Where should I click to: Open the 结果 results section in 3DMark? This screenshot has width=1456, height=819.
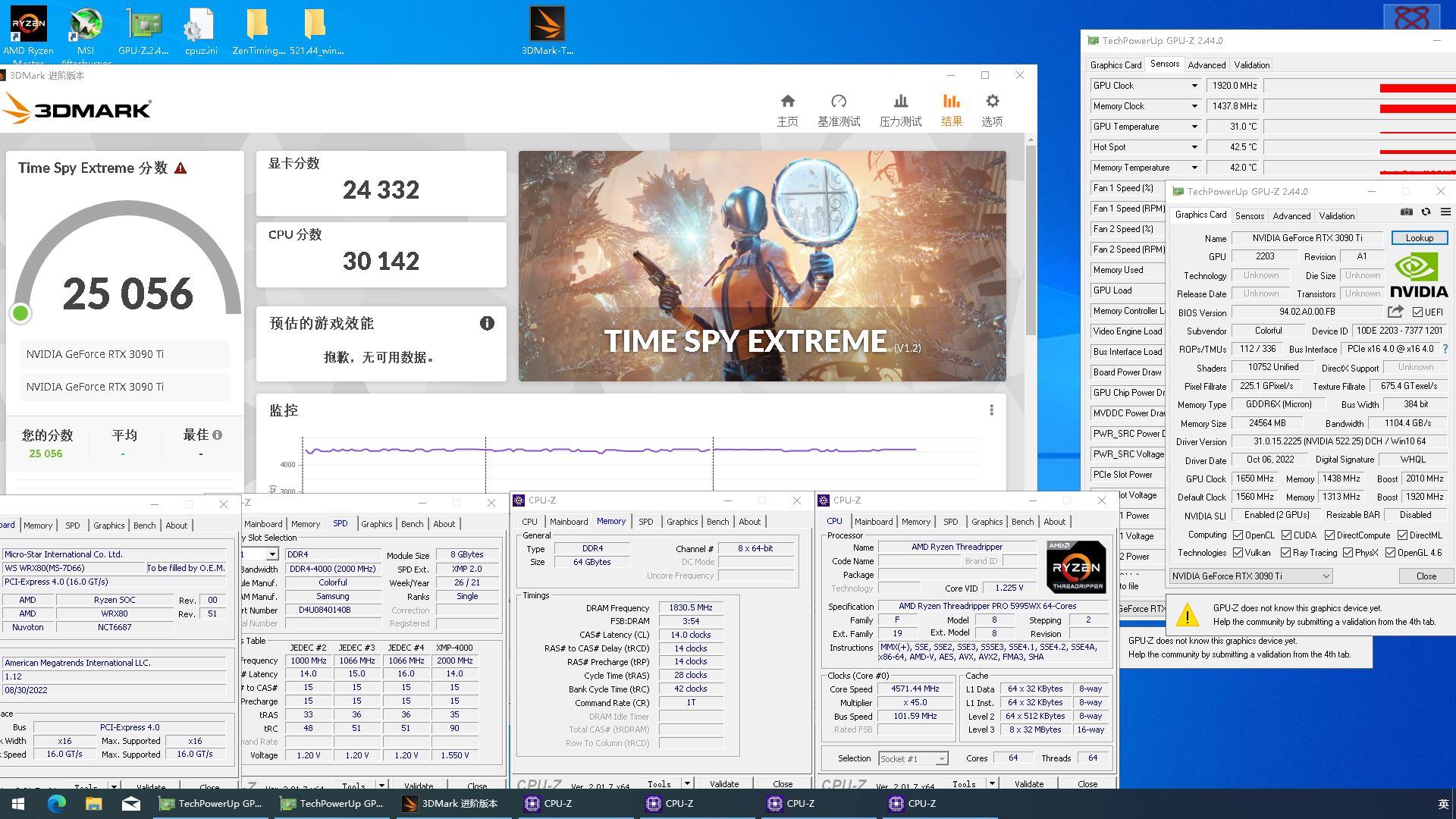[952, 111]
